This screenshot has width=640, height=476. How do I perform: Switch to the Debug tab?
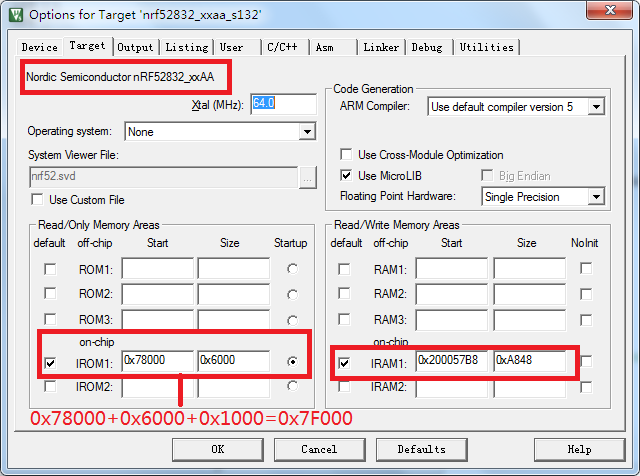click(427, 47)
